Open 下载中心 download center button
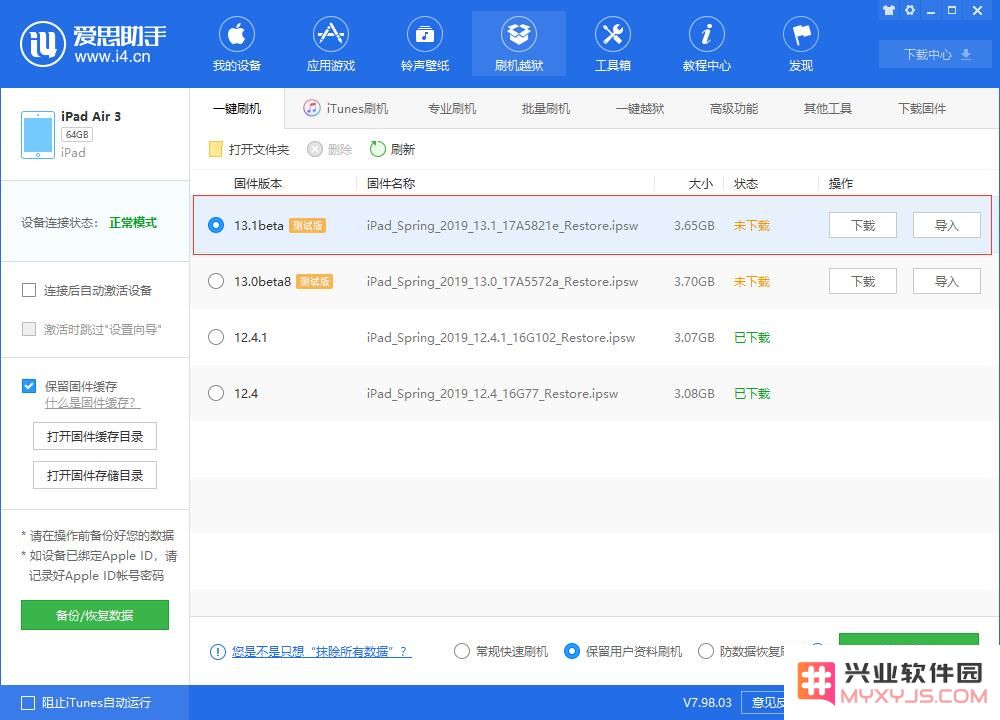This screenshot has height=720, width=1000. 937,54
